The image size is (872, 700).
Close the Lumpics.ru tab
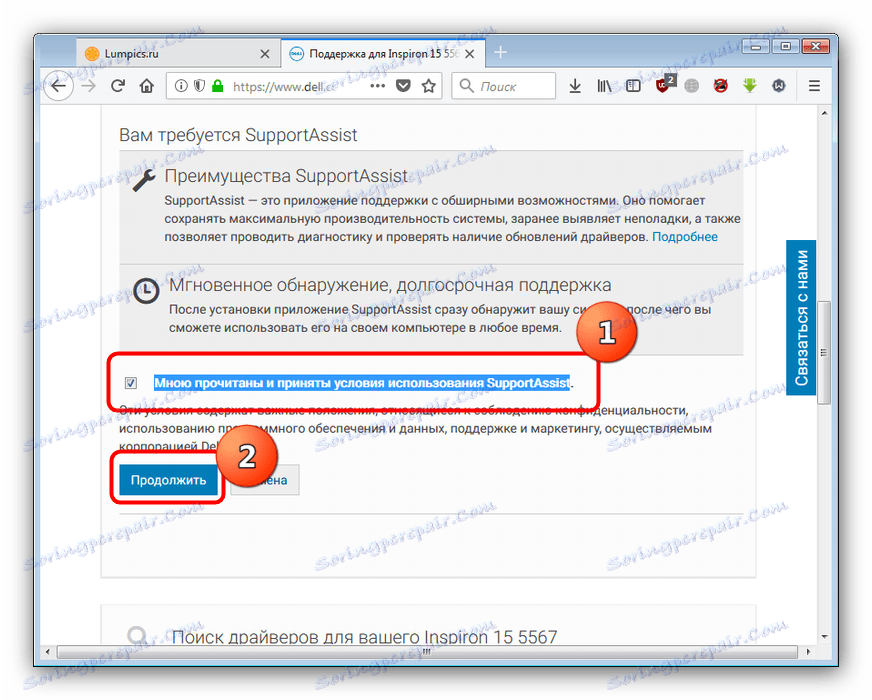point(265,54)
